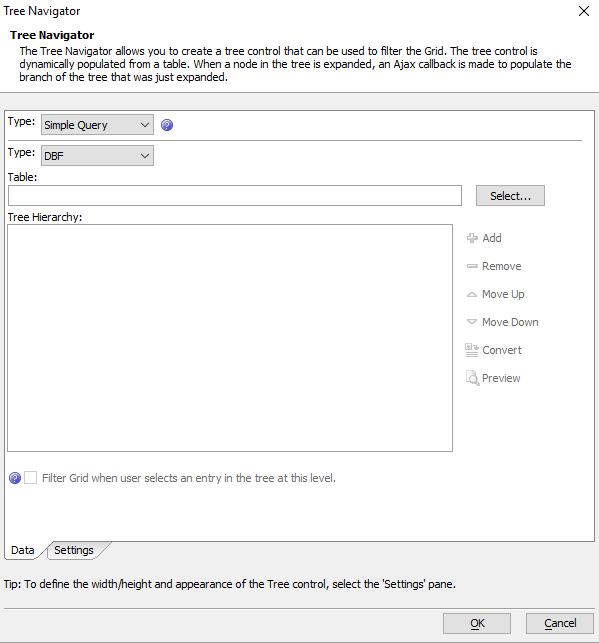599x643 pixels.
Task: Open the DBF type dropdown
Action: (x=97, y=156)
